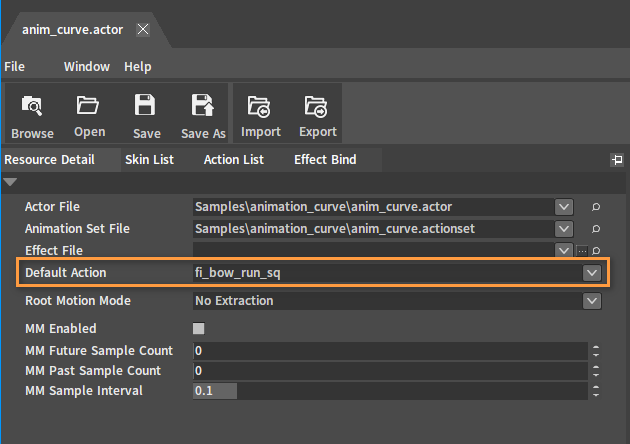This screenshot has width=630, height=444.
Task: Click the 'Default Action' label
Action: tap(66, 273)
